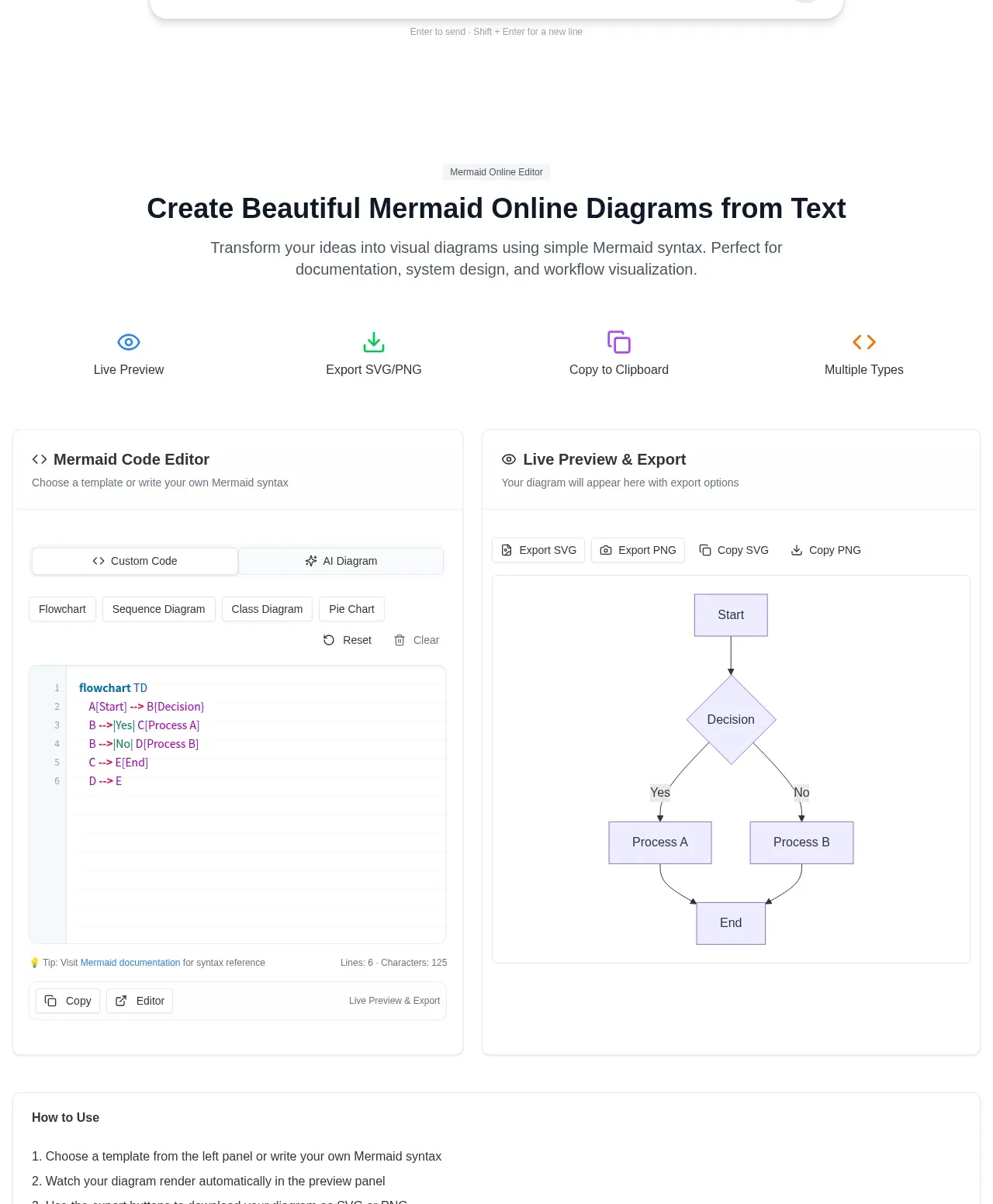This screenshot has width=993, height=1204.
Task: Click the orange Multiple Types code icon
Action: pos(864,342)
